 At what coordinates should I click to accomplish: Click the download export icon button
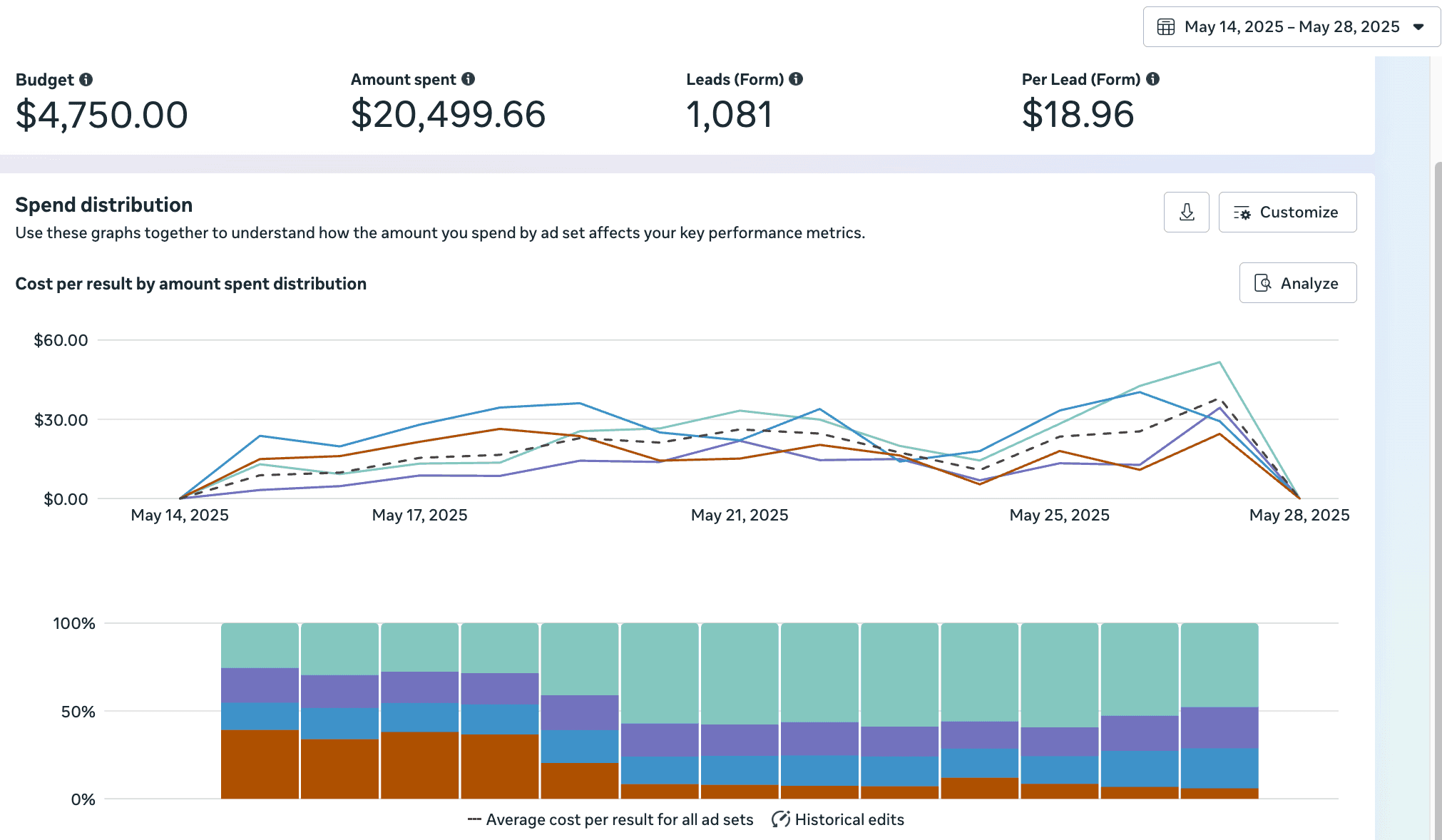1187,212
